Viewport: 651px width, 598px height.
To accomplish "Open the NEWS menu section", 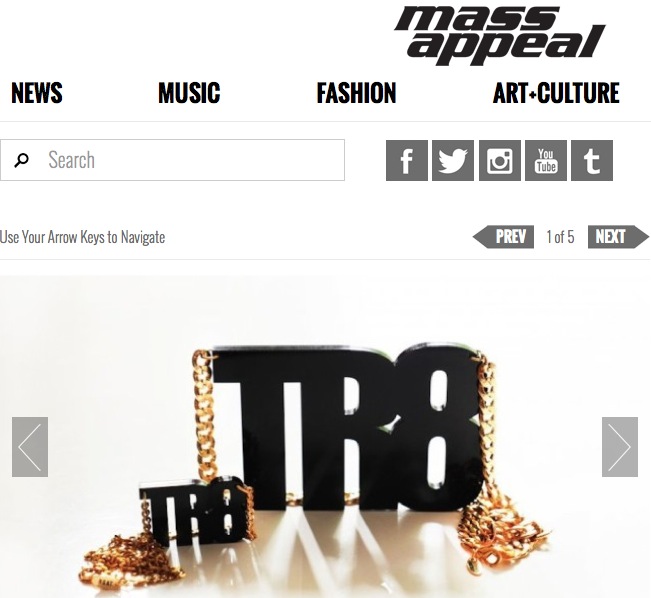I will tap(37, 93).
